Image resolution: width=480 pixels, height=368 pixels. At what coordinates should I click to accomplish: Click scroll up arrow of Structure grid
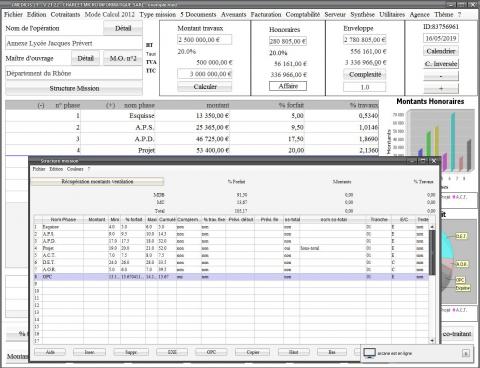click(x=432, y=227)
